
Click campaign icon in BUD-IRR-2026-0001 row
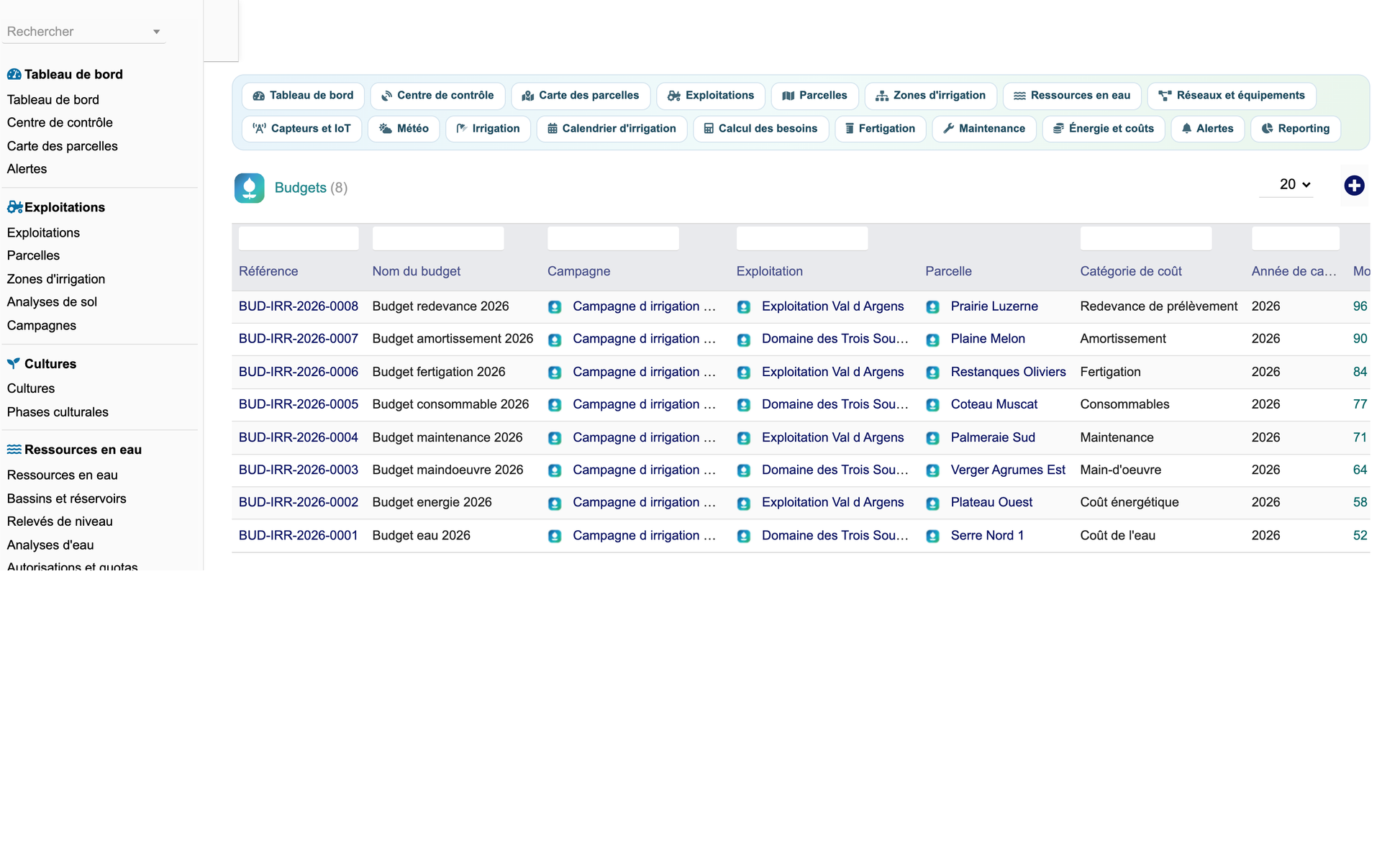pyautogui.click(x=555, y=536)
